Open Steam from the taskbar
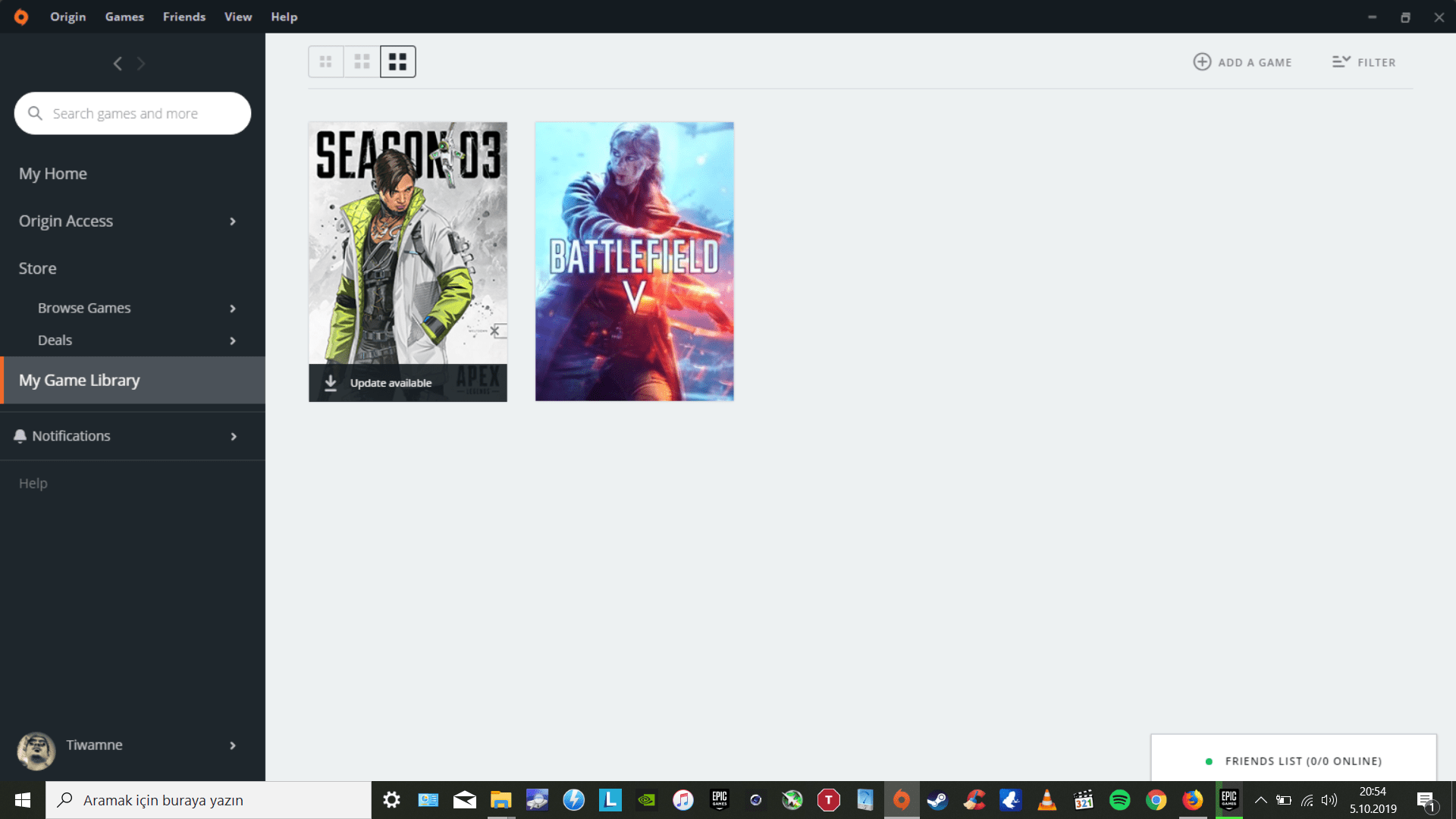Screen dimensions: 1456x819 tap(937, 800)
